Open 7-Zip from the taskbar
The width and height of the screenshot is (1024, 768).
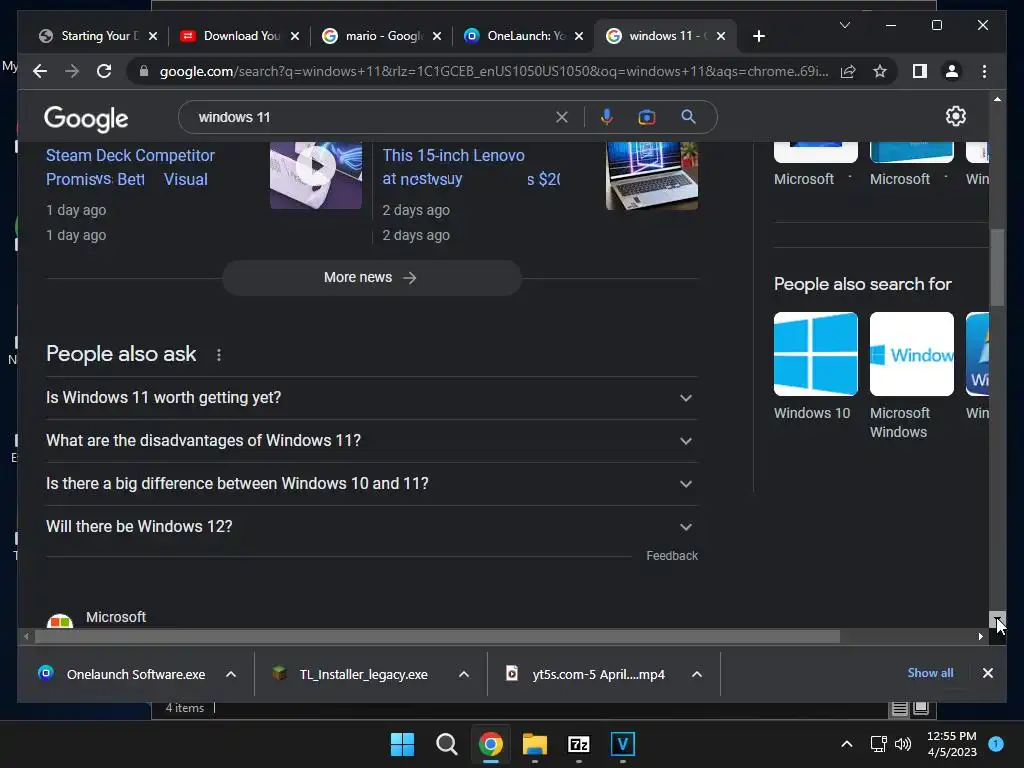579,744
